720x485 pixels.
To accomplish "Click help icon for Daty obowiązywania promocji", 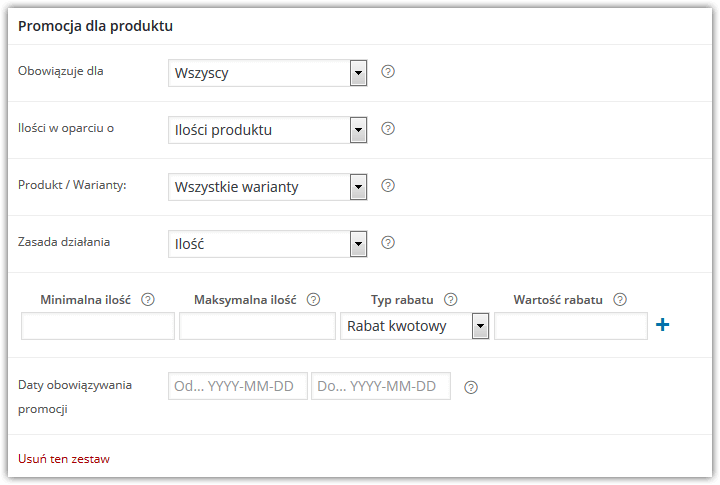I will click(x=471, y=388).
